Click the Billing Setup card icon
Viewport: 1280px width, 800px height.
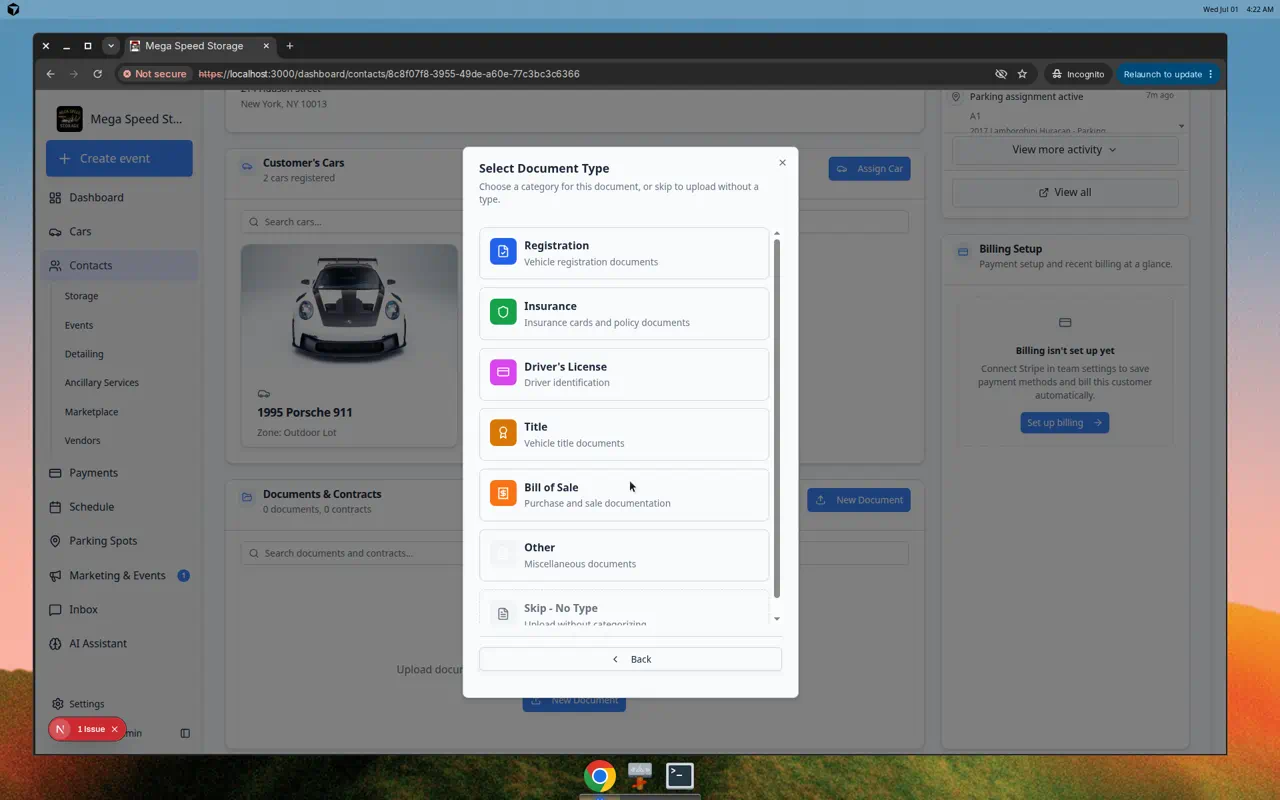click(x=963, y=252)
